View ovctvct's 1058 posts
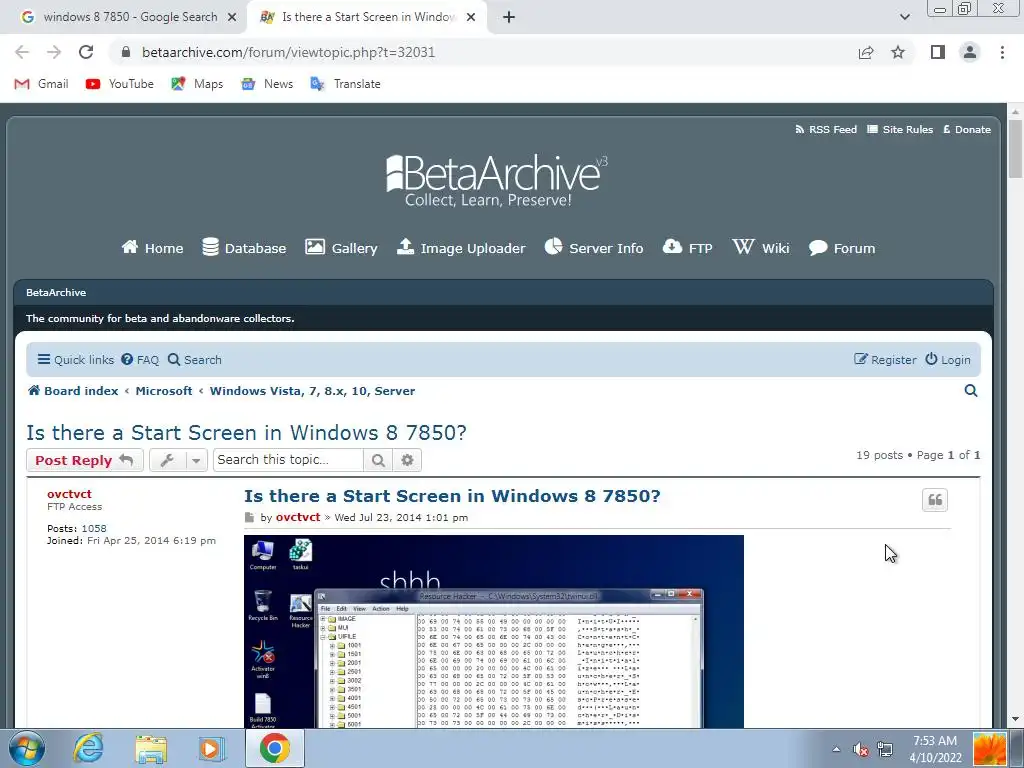 (x=94, y=528)
